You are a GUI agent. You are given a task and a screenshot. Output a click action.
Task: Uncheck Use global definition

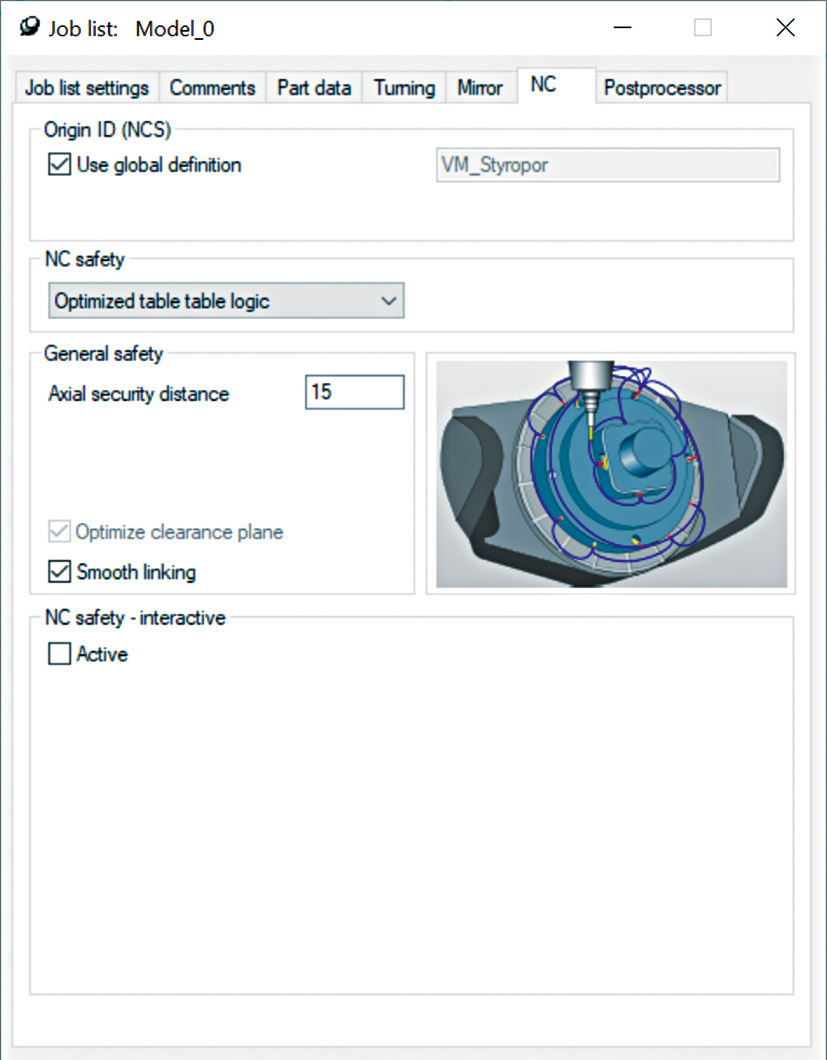pos(60,165)
